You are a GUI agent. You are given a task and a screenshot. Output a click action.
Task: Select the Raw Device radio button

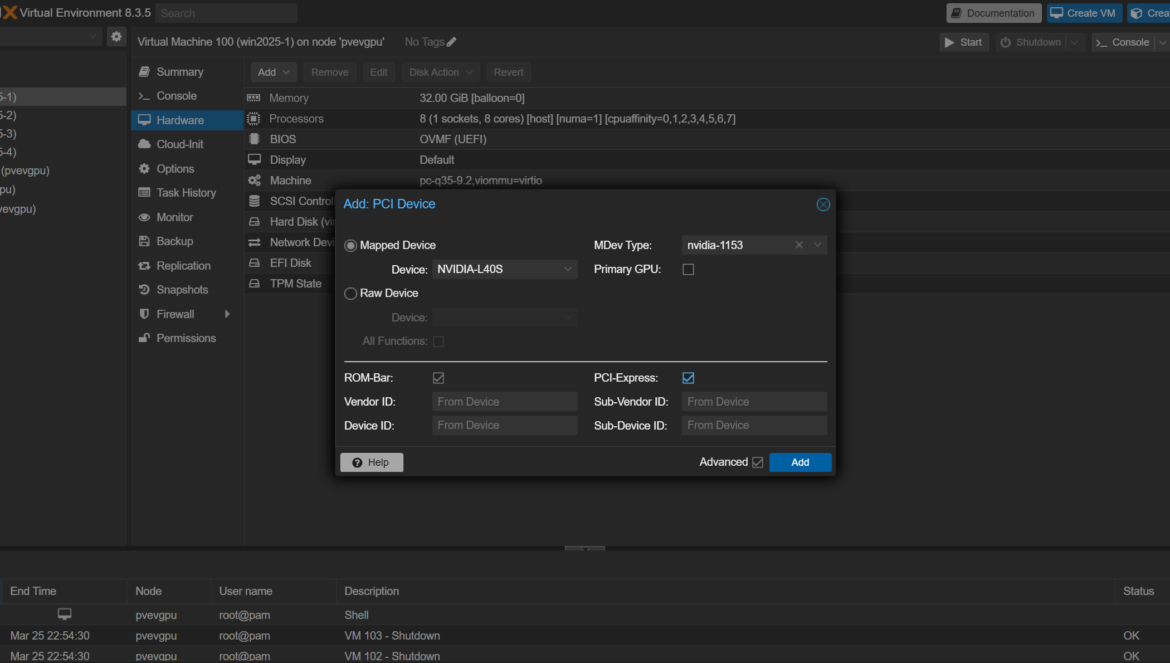[351, 294]
